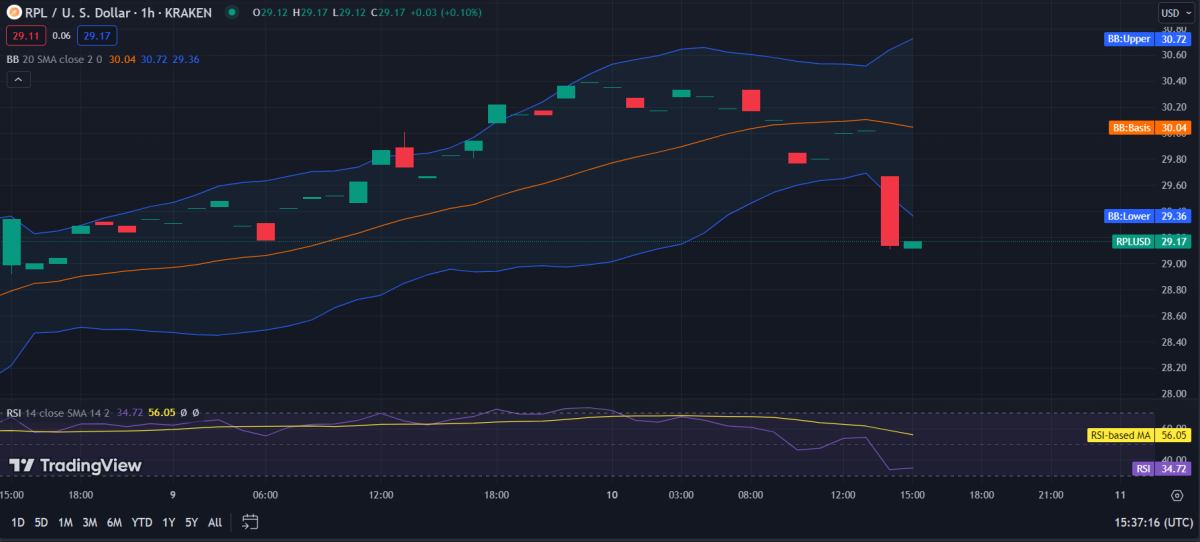Open chart settings hexagon gear icon

click(1177, 495)
